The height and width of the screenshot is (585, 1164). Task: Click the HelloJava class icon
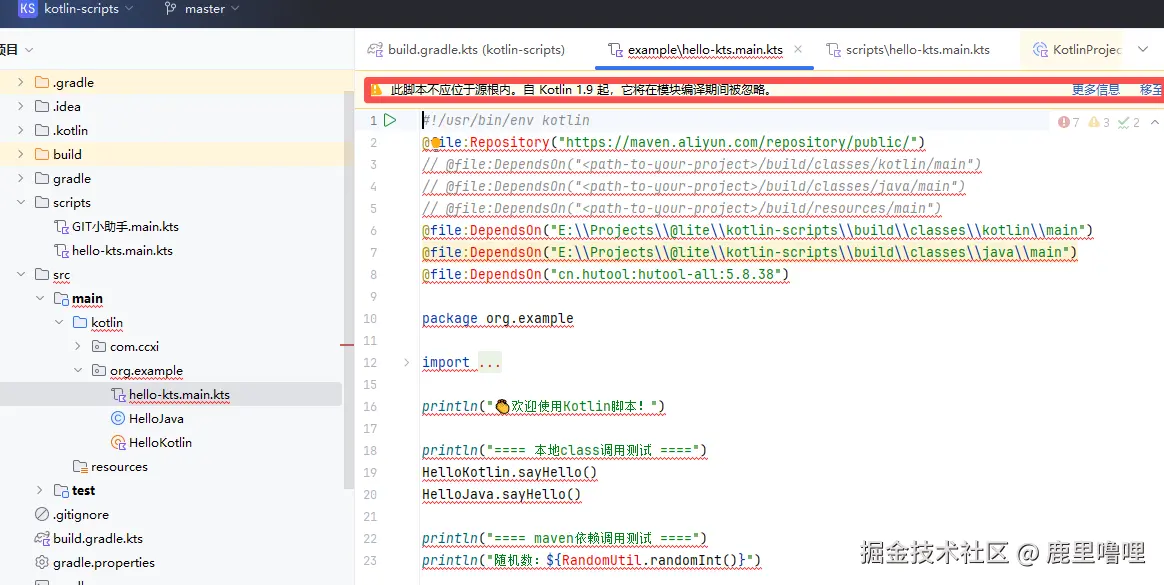coord(117,418)
